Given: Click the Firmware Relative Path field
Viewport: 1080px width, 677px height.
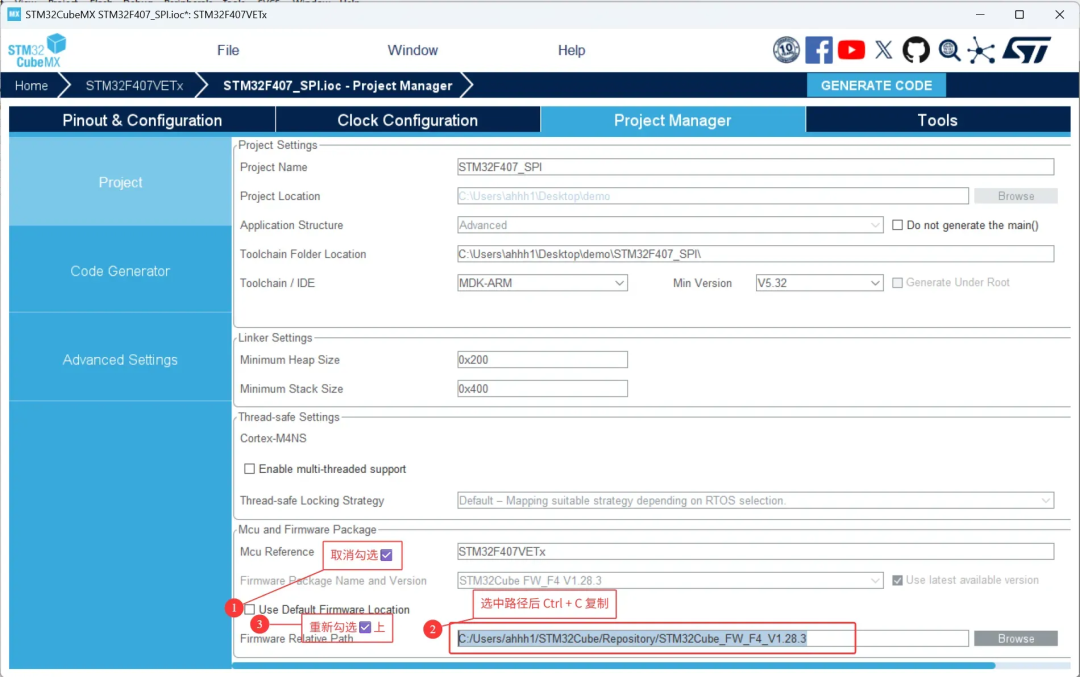Looking at the screenshot, I should [713, 638].
